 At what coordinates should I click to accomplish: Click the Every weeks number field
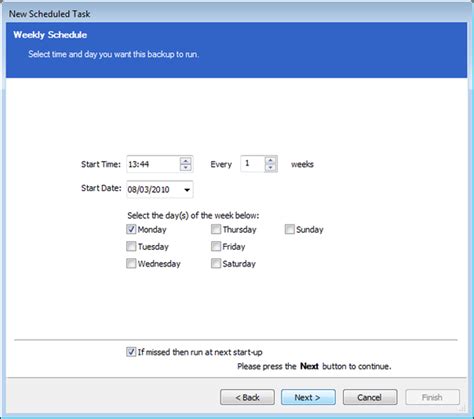coord(253,164)
